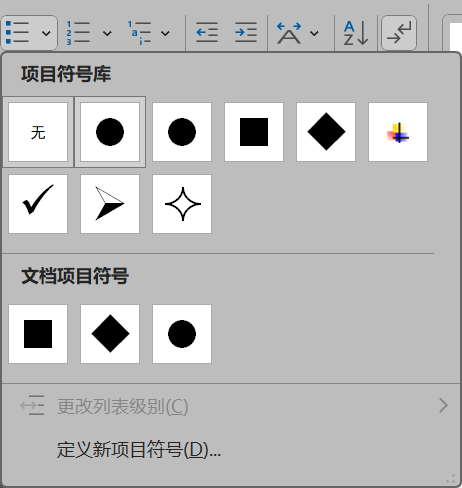This screenshot has height=488, width=462.
Task: Open 更改列表级别(C) submenu
Action: (x=231, y=406)
